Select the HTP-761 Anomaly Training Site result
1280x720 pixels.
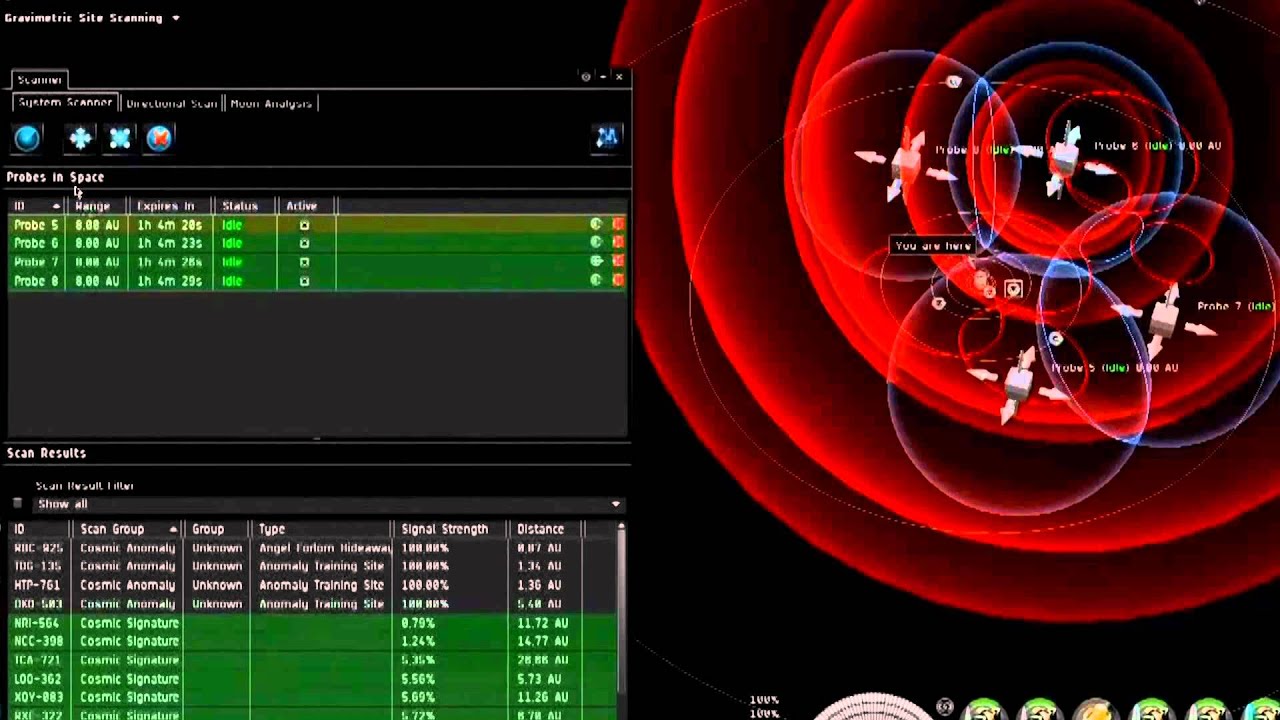pos(312,585)
